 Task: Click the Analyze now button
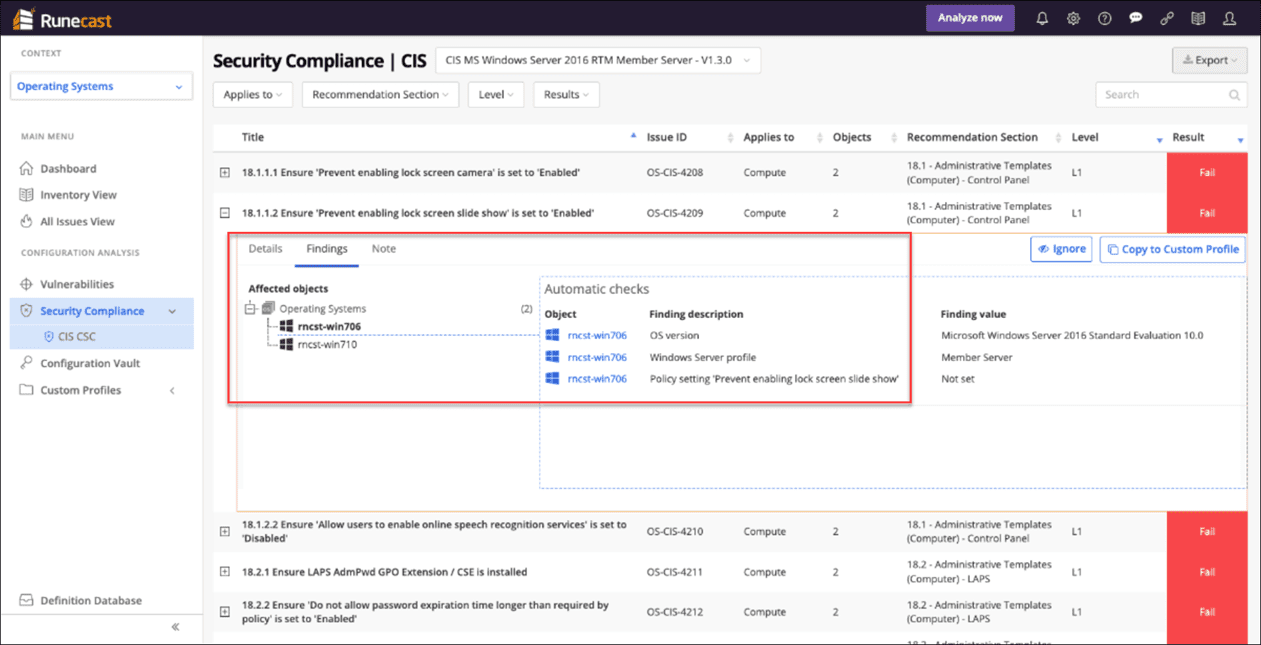(969, 18)
